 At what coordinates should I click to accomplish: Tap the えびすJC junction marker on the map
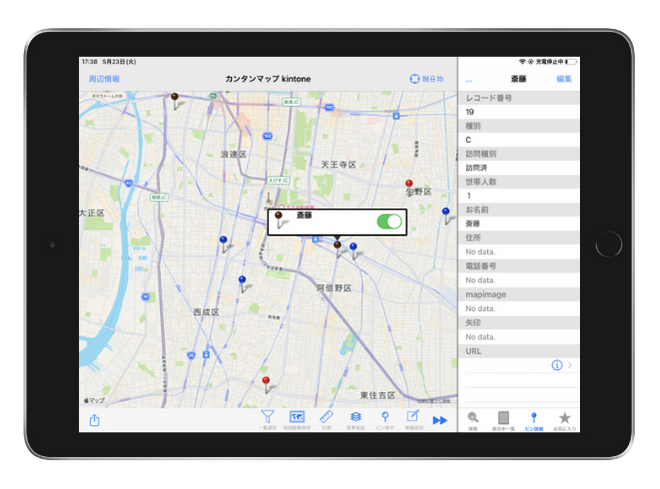[278, 180]
